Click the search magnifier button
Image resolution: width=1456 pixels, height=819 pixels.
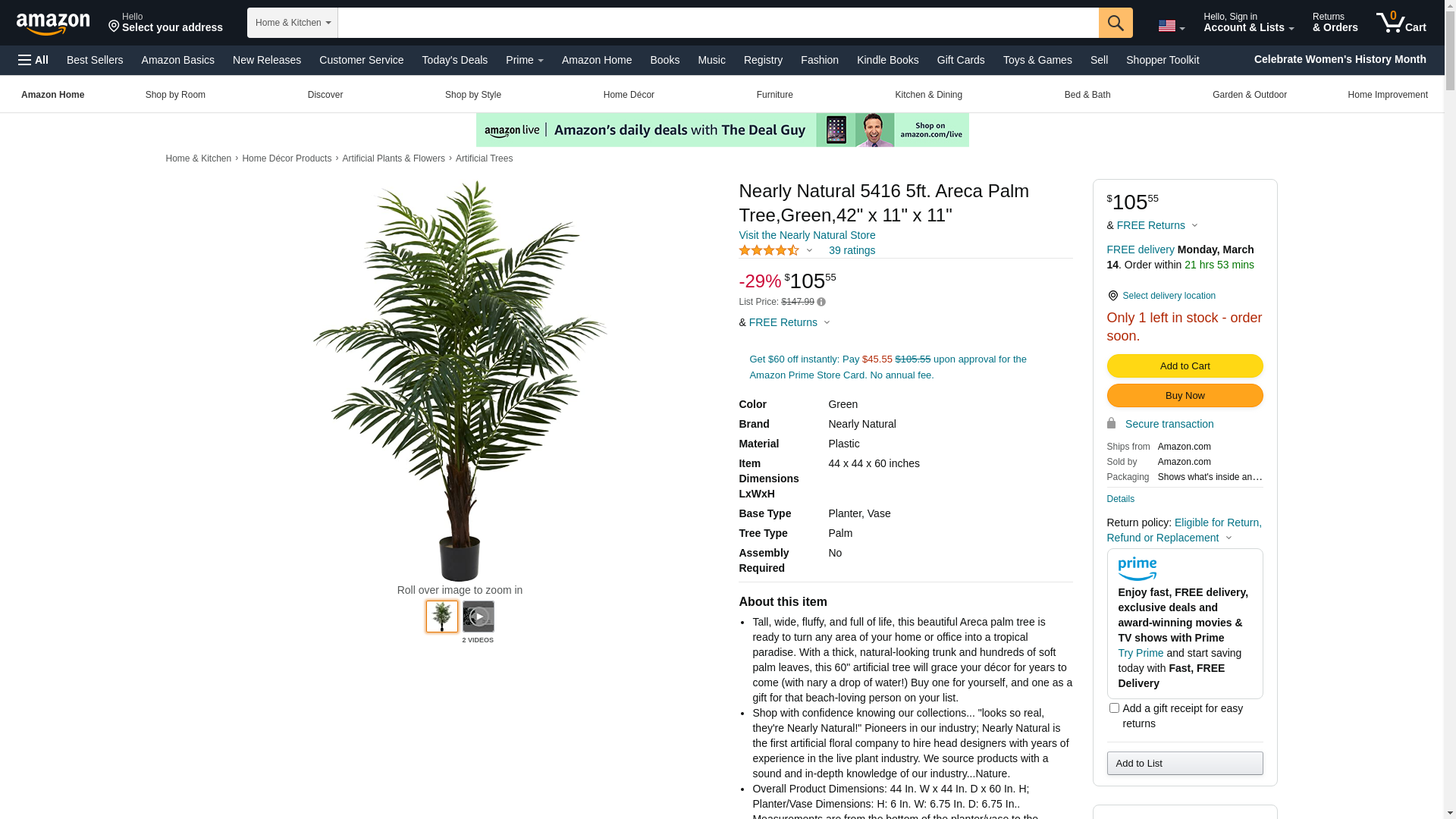1116,23
